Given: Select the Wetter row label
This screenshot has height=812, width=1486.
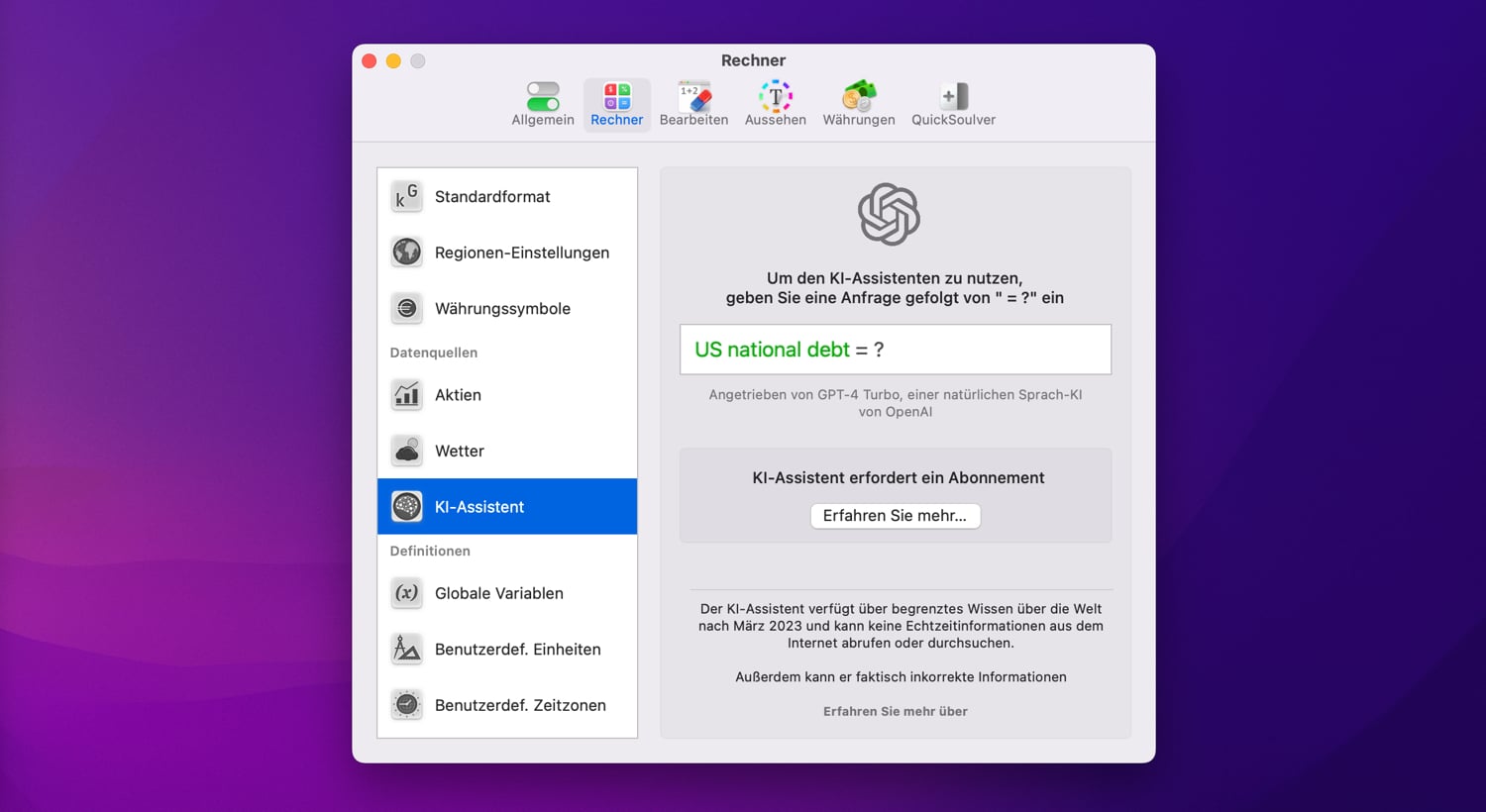Looking at the screenshot, I should [460, 451].
